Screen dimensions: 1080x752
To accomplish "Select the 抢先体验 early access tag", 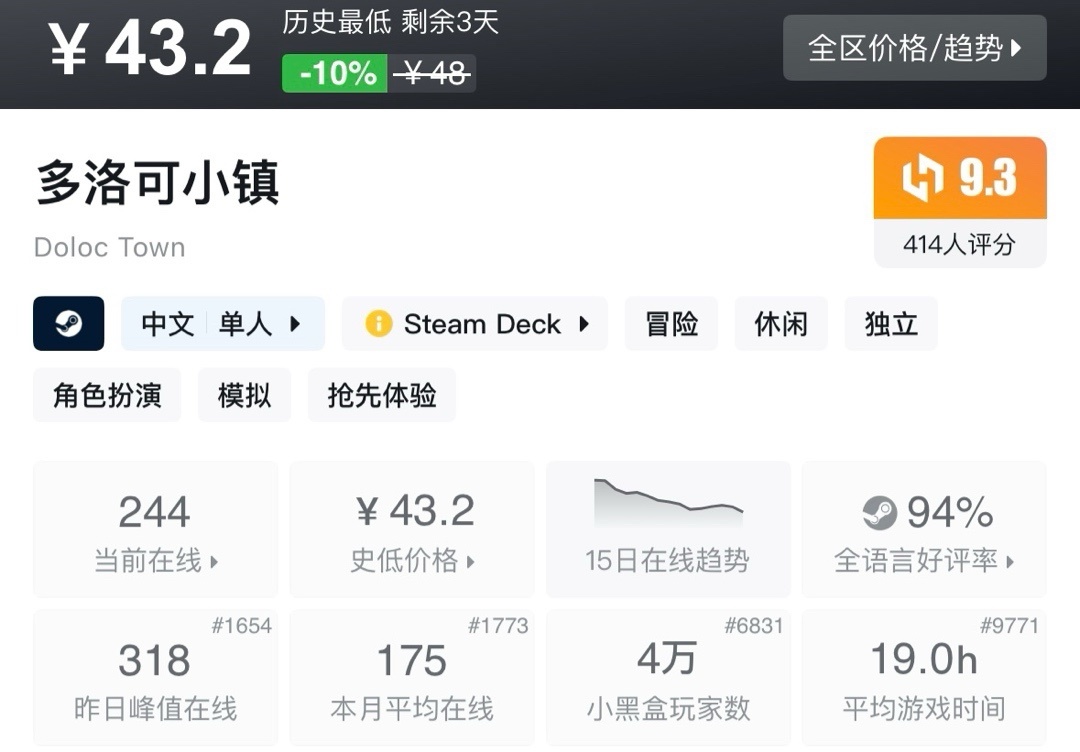I will [382, 395].
